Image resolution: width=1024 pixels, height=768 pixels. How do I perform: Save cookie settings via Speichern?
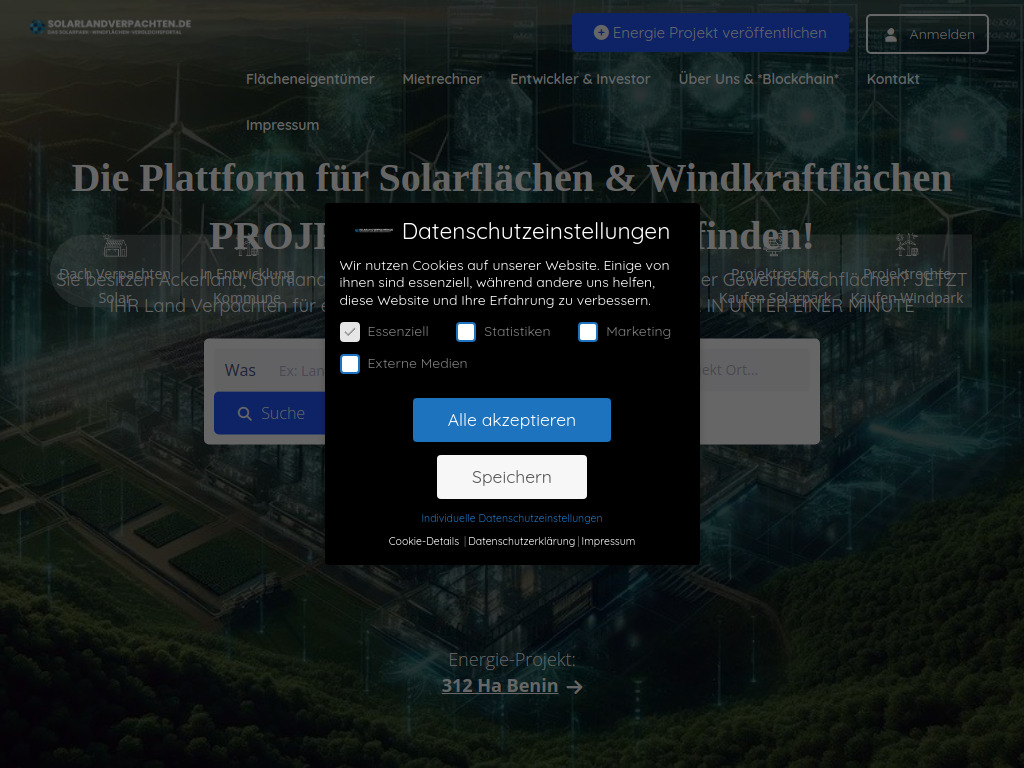point(511,476)
